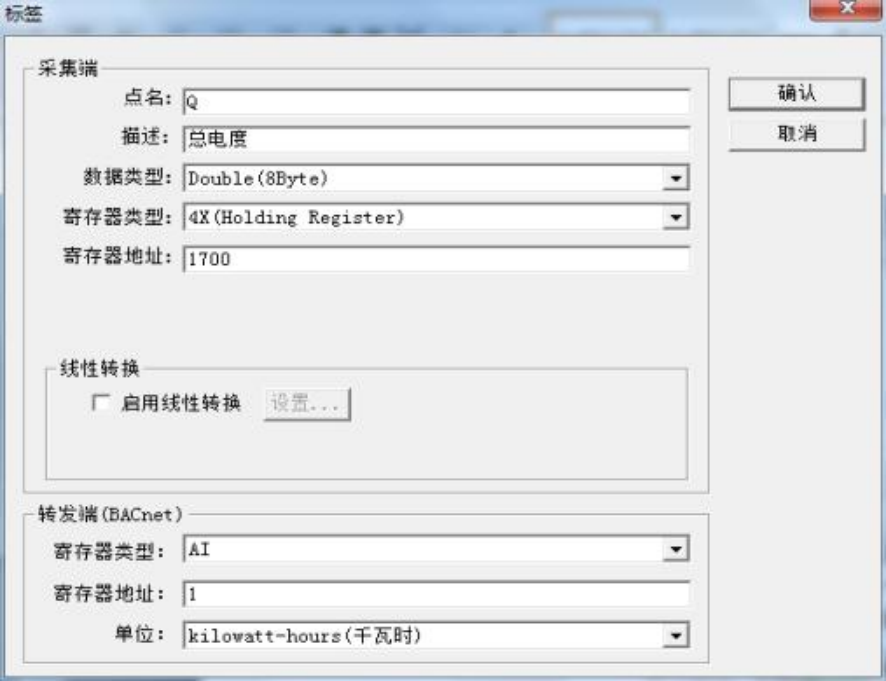Select the 启用线性转换 label text

(x=181, y=403)
